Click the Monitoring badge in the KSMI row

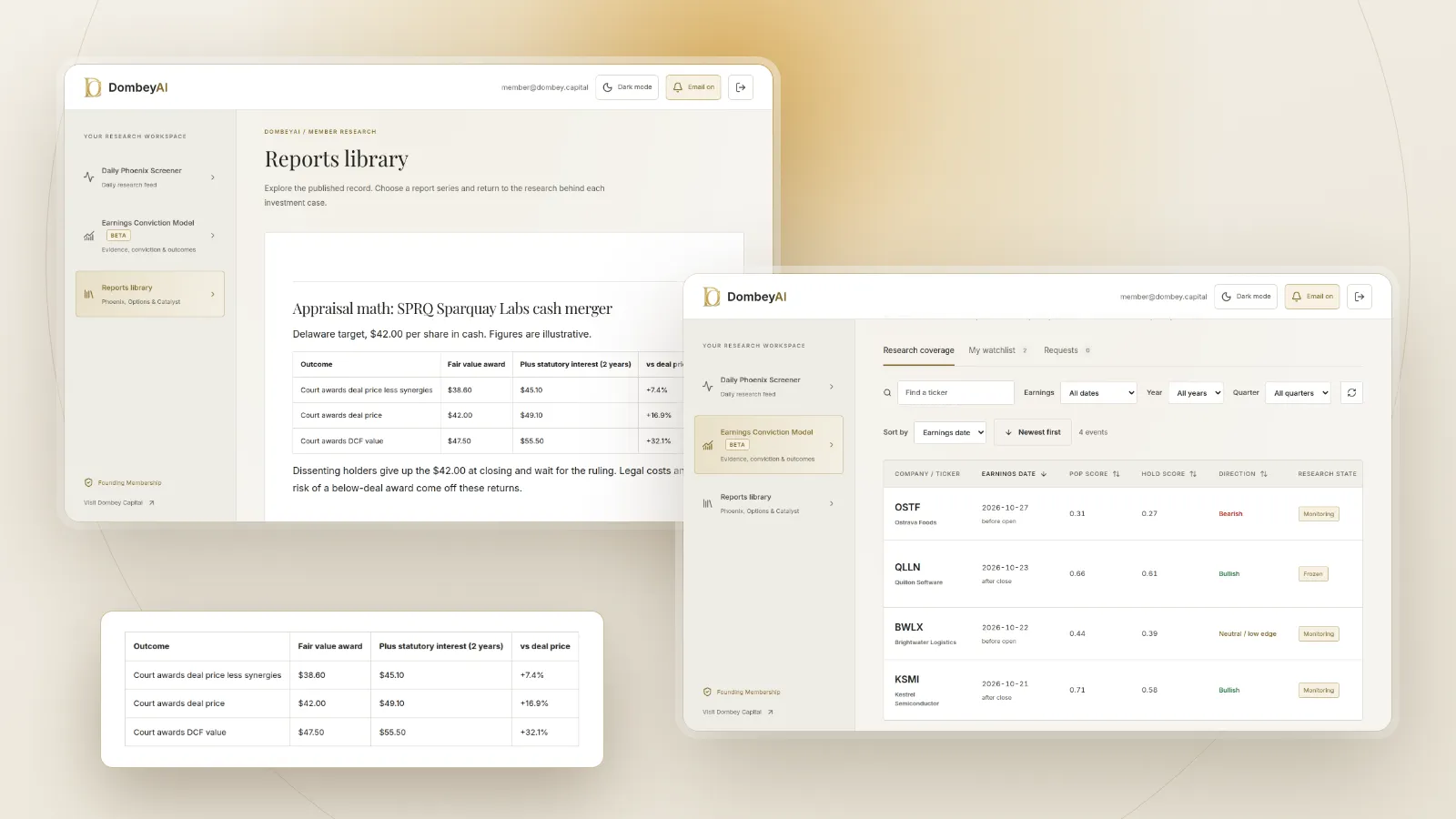click(x=1319, y=691)
